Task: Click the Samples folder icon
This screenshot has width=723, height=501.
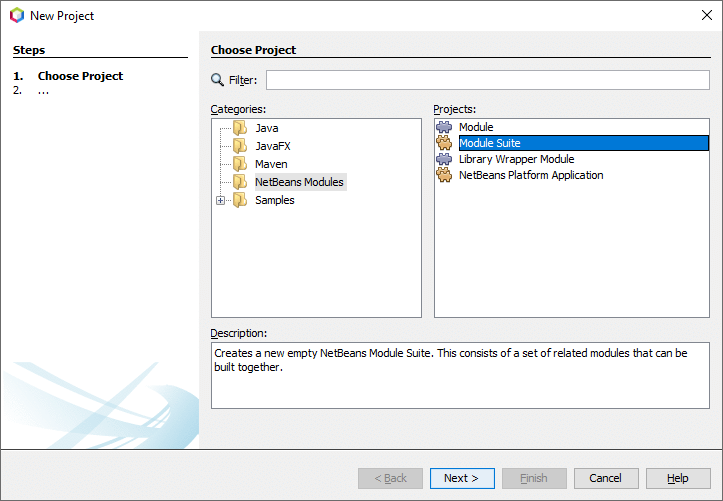Action: pos(239,200)
